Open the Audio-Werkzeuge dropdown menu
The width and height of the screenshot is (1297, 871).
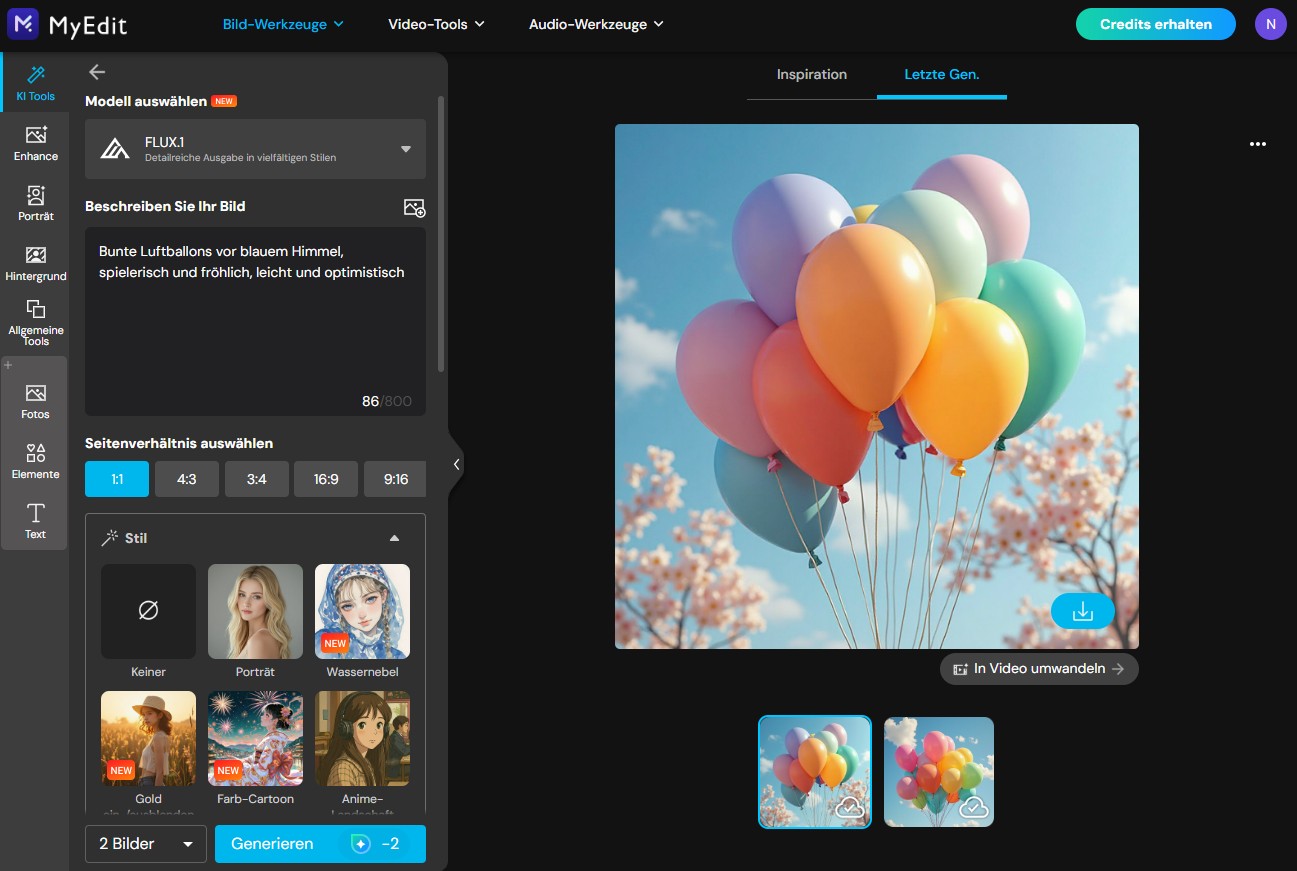click(596, 24)
